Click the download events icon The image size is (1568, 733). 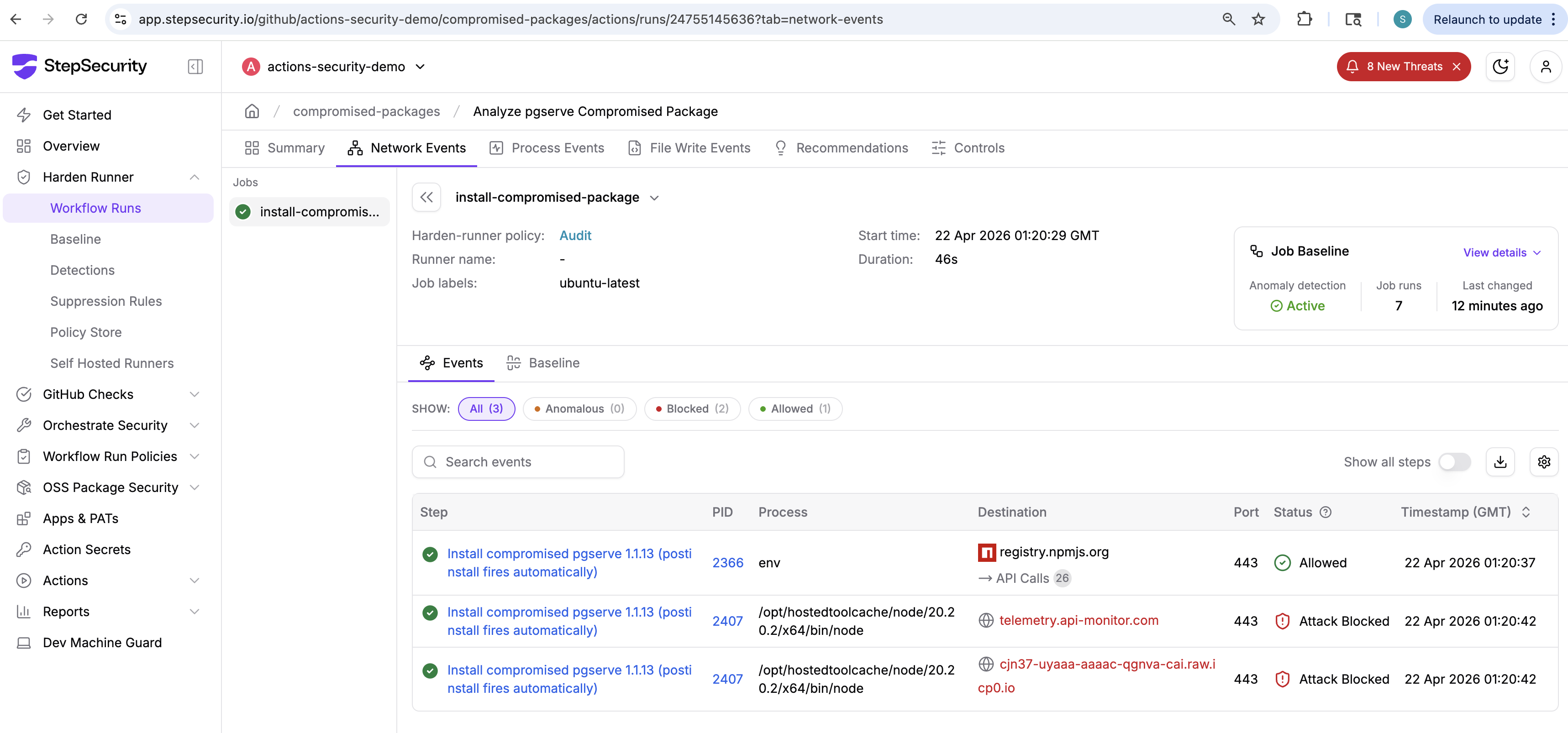pyautogui.click(x=1500, y=462)
